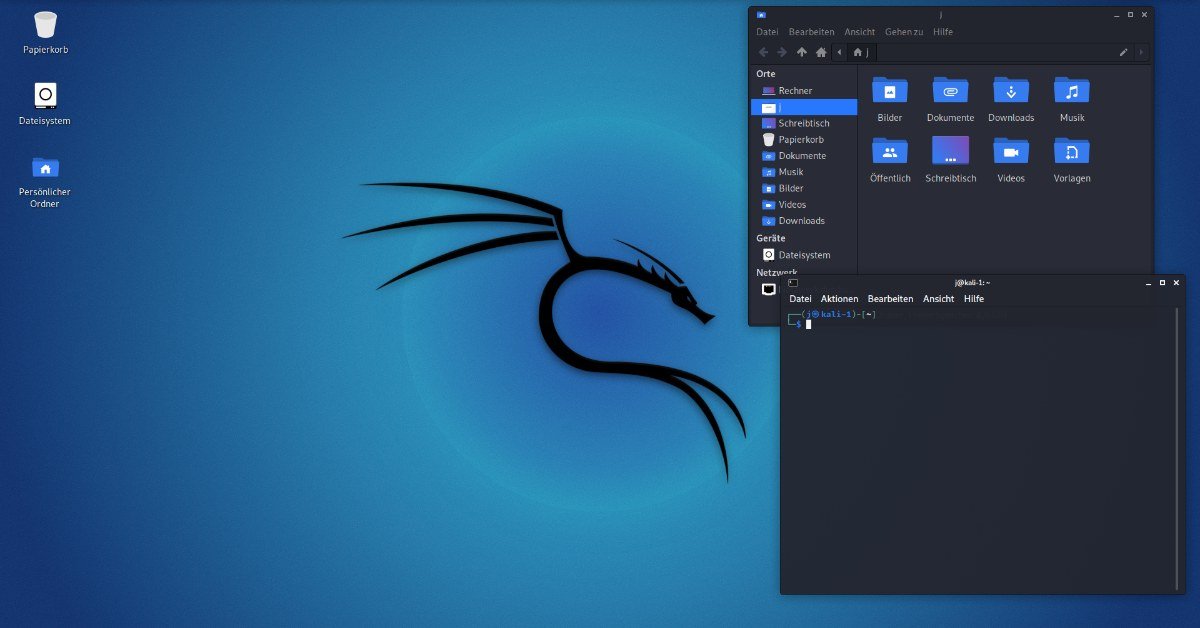Open the Papierkorb desktop icon
The height and width of the screenshot is (628, 1200).
pos(45,32)
